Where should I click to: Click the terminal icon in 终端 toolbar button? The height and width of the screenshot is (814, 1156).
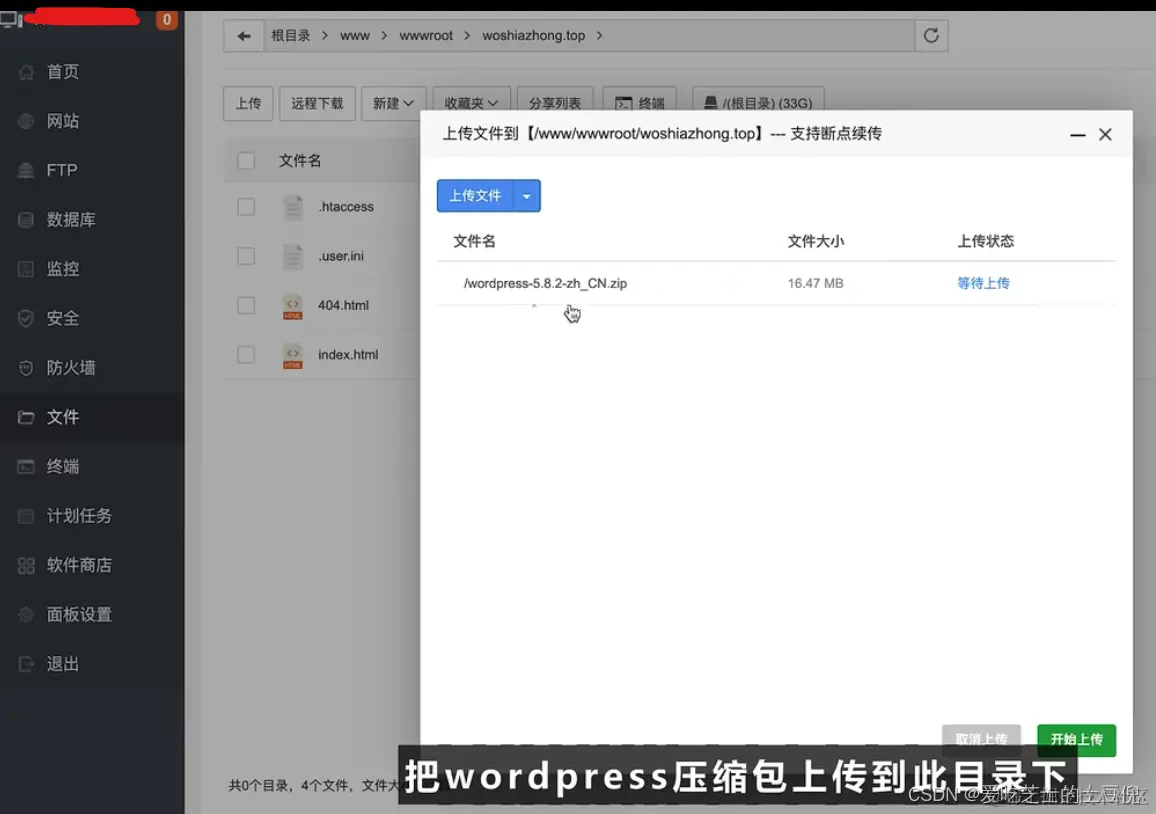[x=624, y=103]
